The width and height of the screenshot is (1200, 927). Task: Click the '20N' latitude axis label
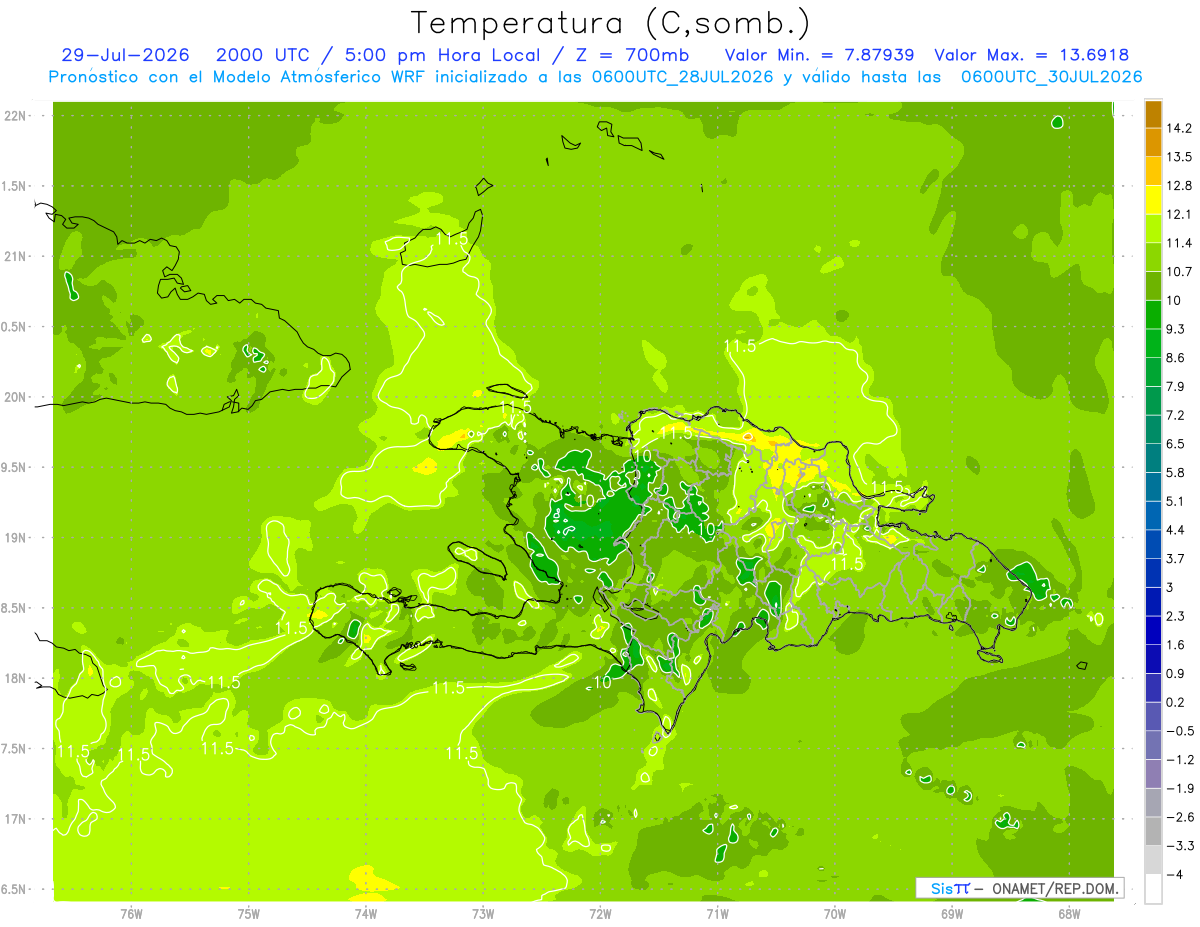15,397
